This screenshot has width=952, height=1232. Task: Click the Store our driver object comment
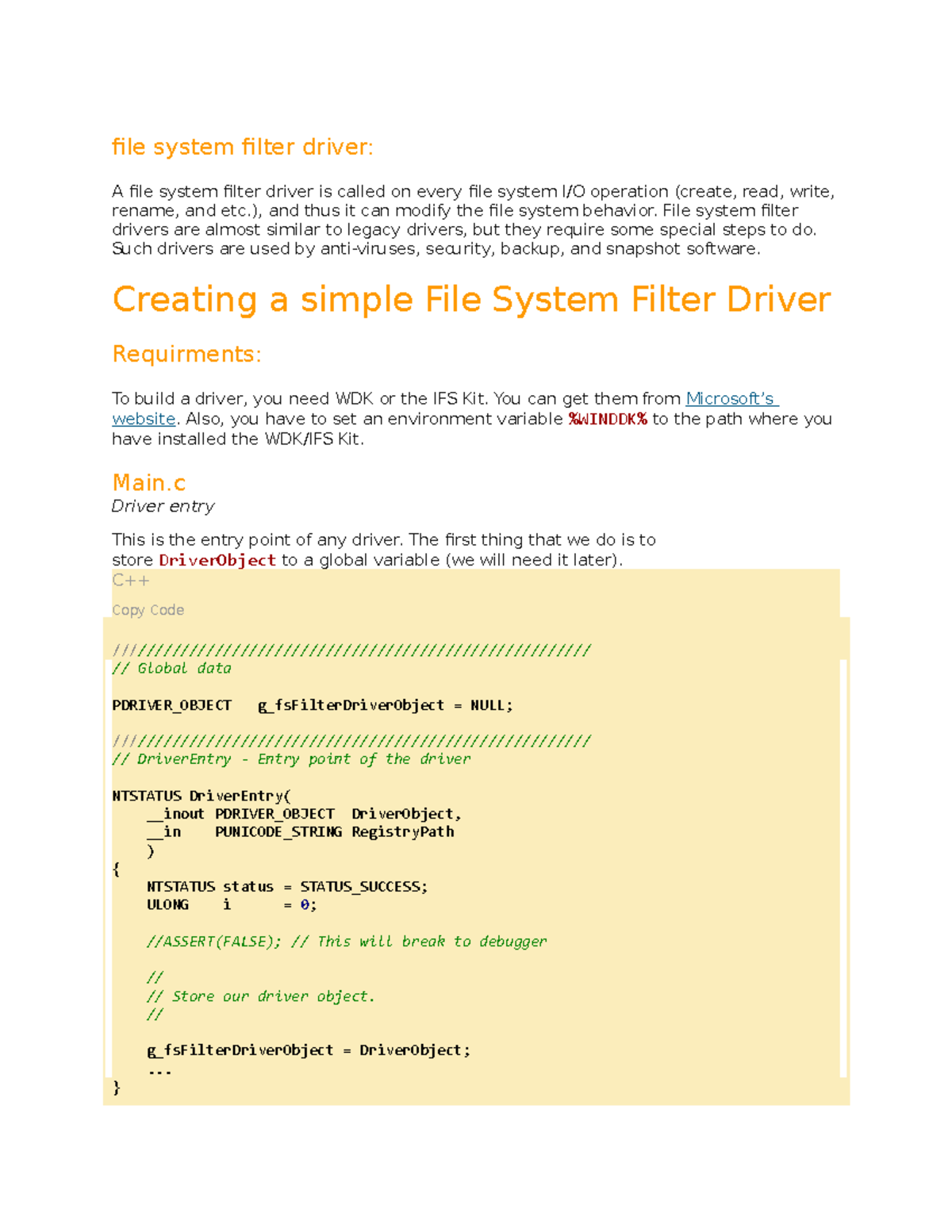coord(260,996)
